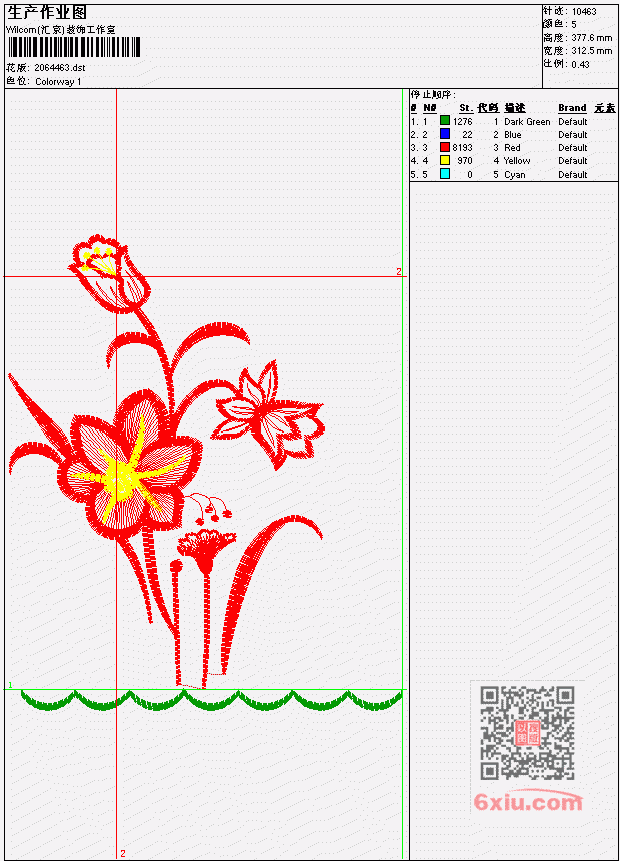Click the '生产作业图' title
This screenshot has height=861, width=620.
pos(47,13)
